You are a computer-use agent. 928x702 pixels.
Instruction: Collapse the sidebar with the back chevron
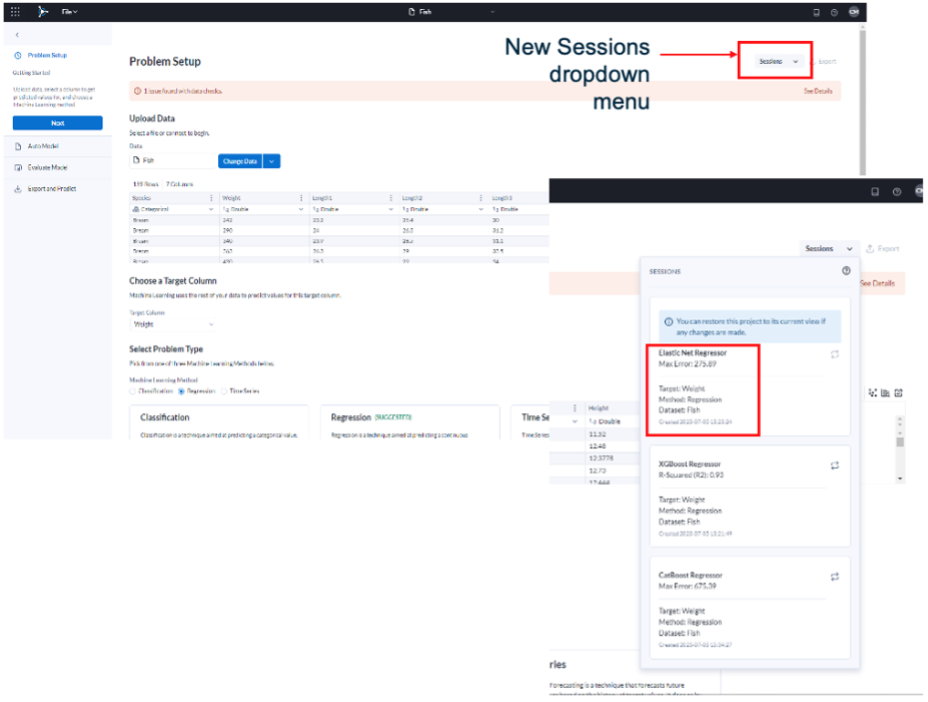coord(17,35)
